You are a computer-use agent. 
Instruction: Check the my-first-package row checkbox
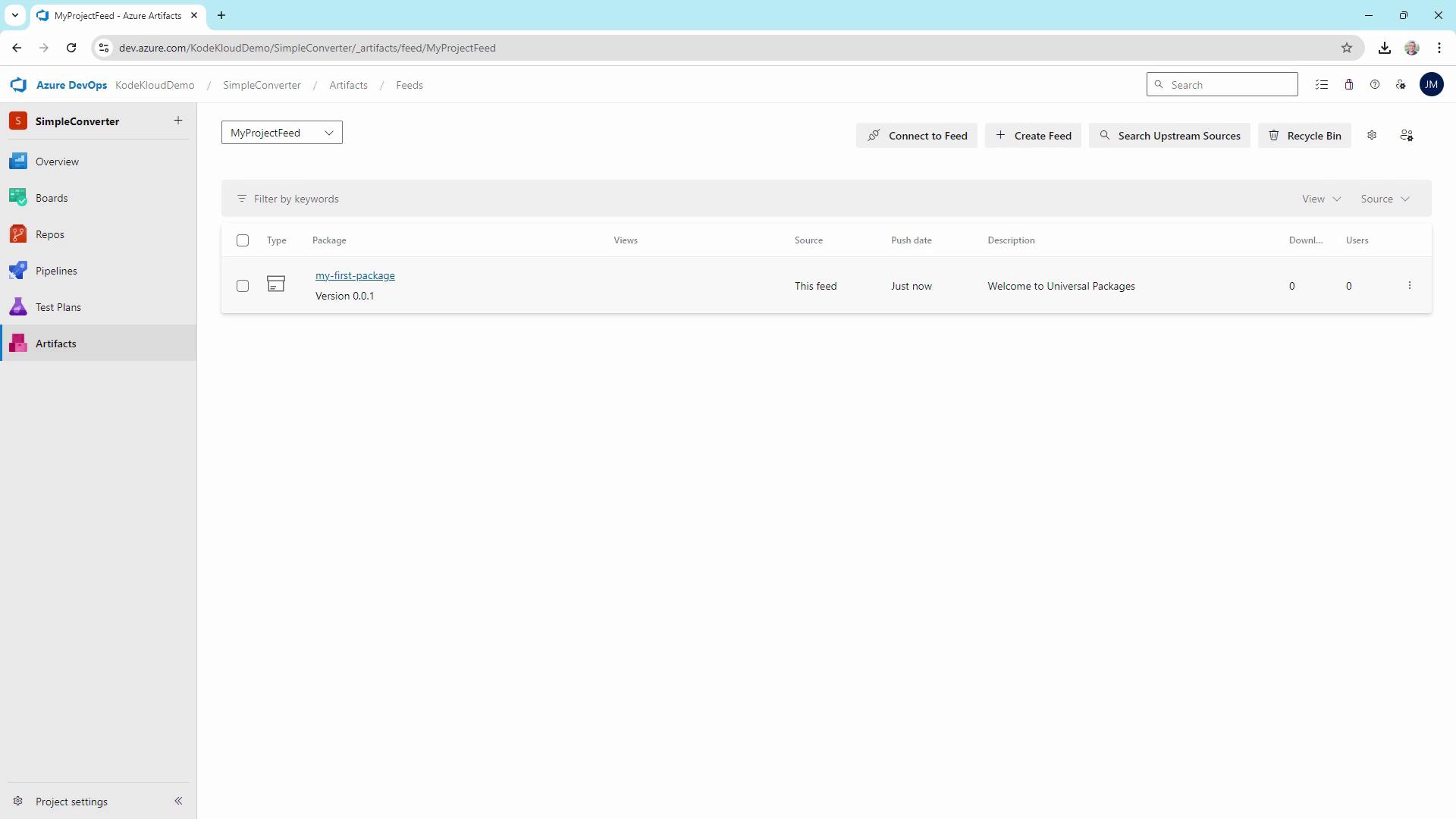coord(243,286)
